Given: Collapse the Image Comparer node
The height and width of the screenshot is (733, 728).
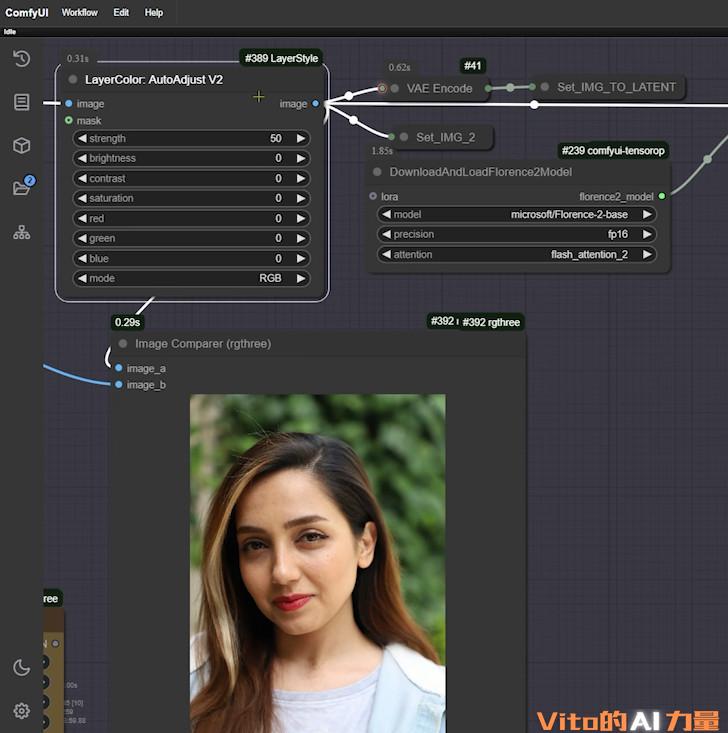Looking at the screenshot, I should click(123, 344).
